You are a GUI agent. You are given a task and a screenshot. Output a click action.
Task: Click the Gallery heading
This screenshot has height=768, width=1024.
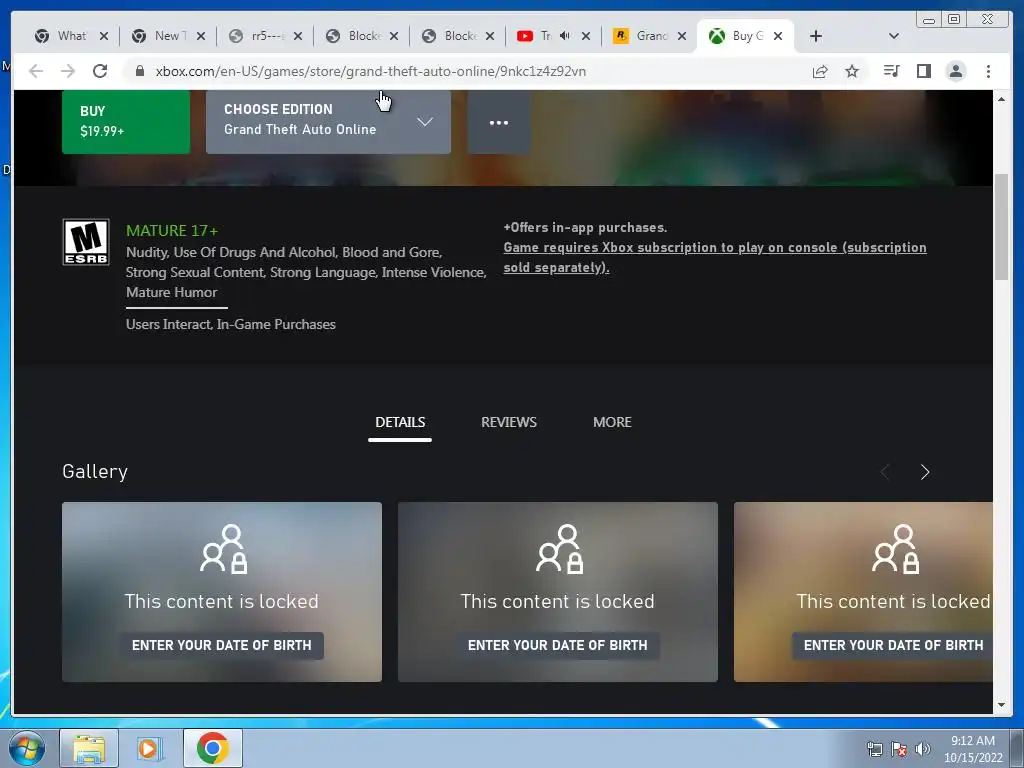pos(95,472)
